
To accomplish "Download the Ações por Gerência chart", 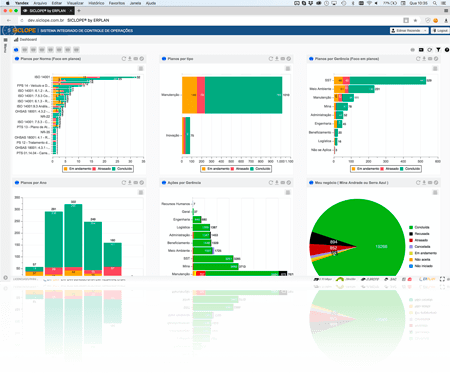I will click(x=277, y=183).
